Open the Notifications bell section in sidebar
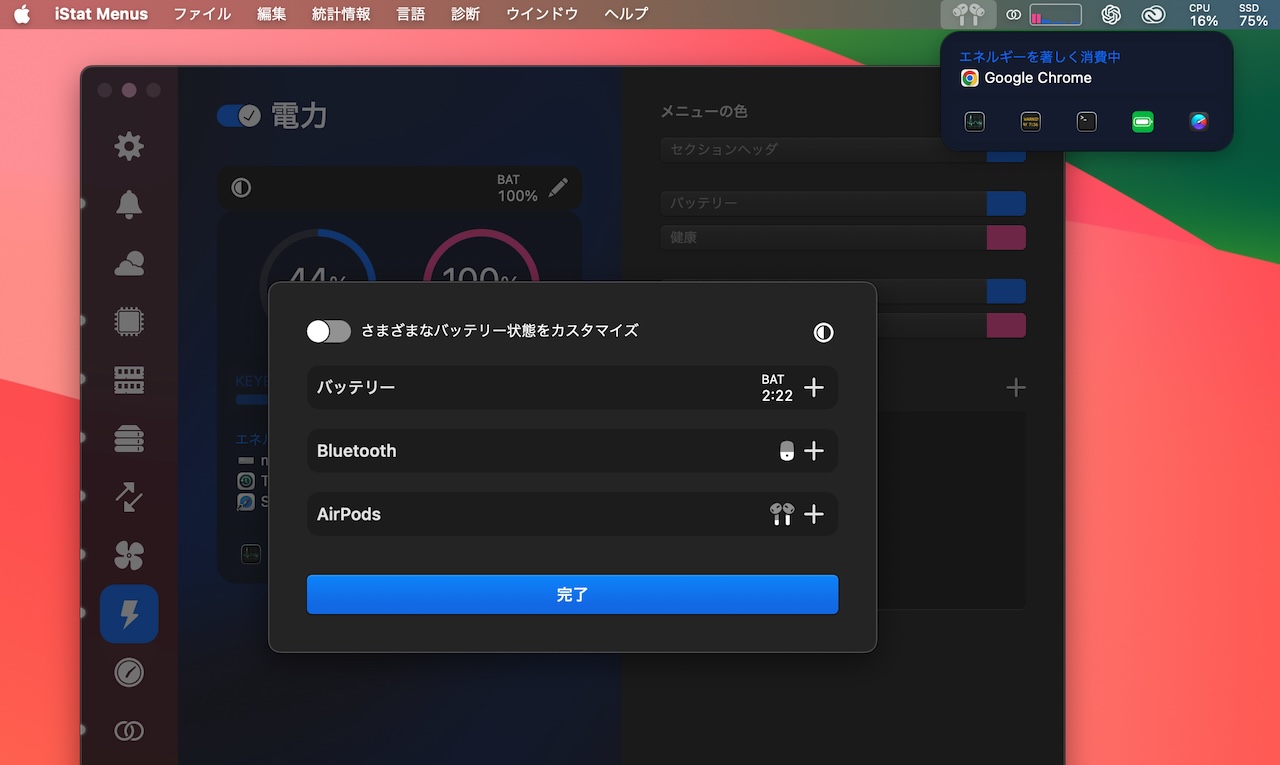 128,205
